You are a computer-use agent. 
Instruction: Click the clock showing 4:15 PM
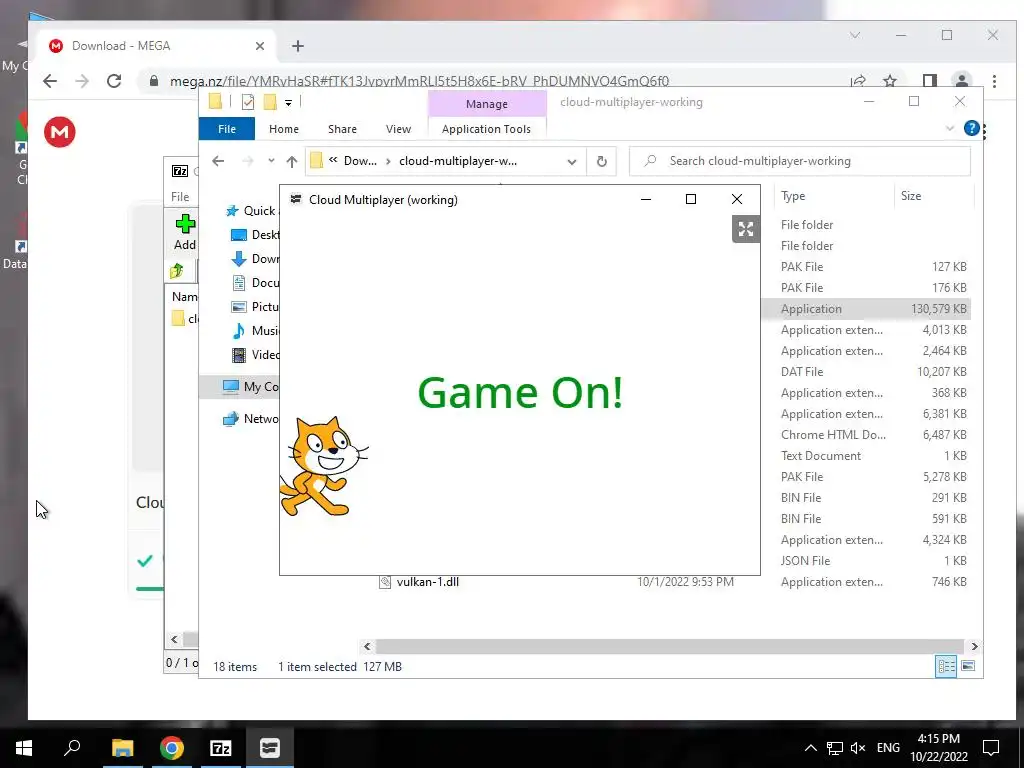coord(938,748)
